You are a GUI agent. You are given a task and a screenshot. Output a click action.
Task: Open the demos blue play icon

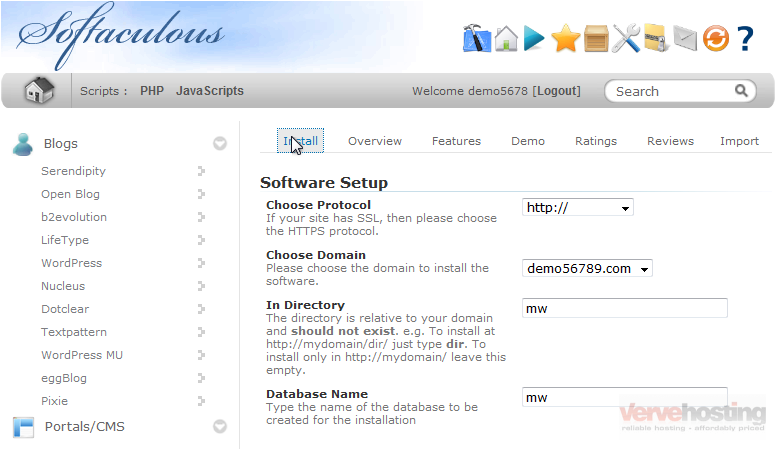pyautogui.click(x=534, y=39)
